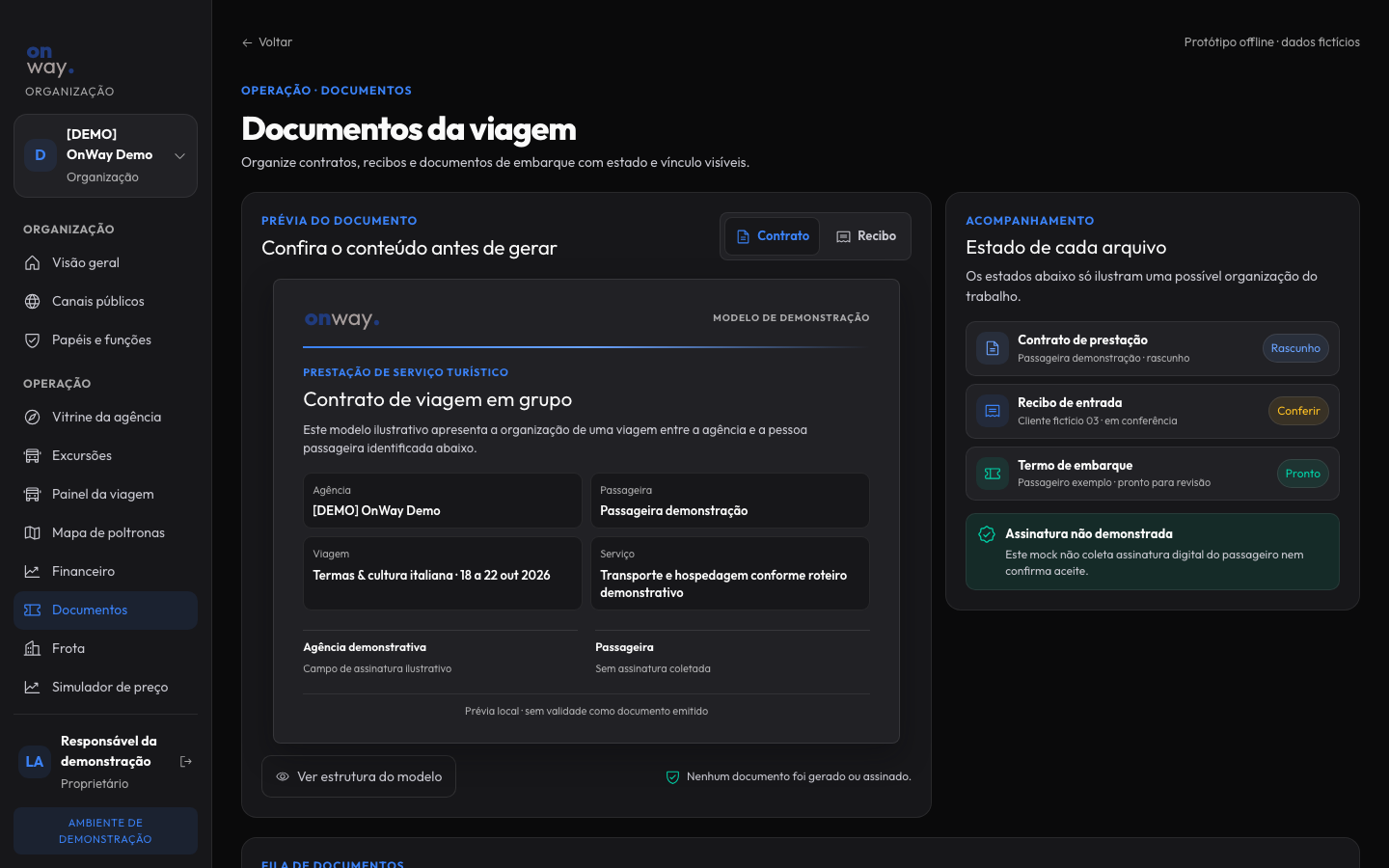Open the Recibo de entrada file row
1389x868 pixels.
[x=1152, y=411]
